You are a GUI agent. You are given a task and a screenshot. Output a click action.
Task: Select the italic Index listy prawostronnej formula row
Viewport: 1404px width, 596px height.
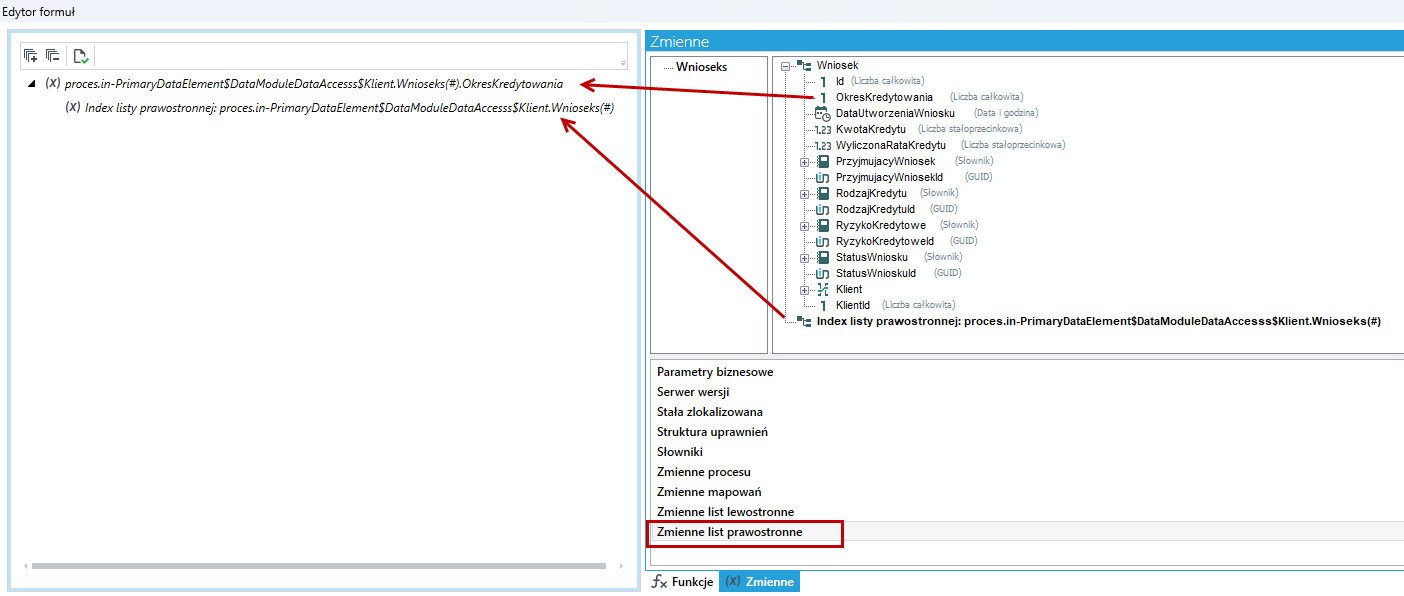349,108
